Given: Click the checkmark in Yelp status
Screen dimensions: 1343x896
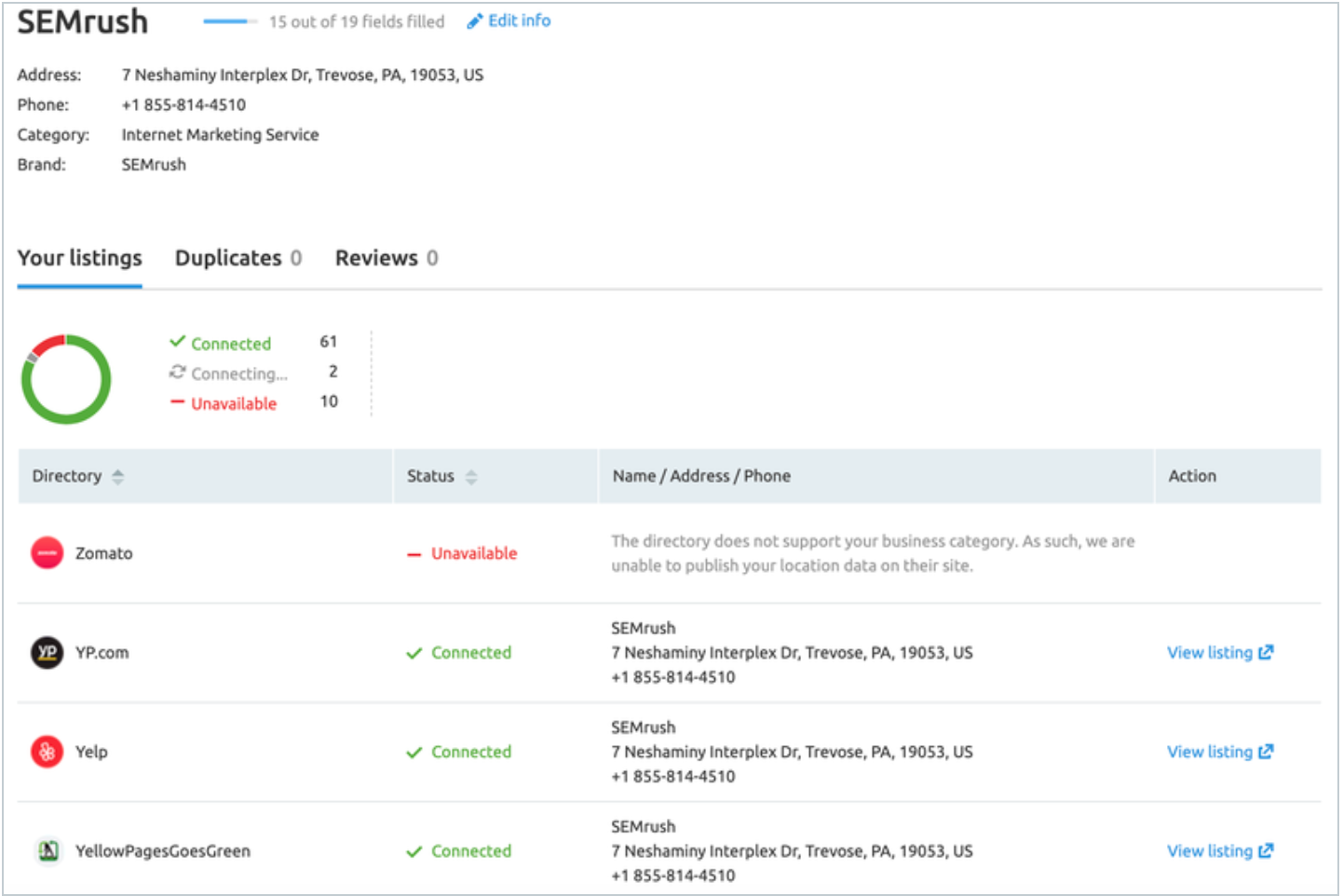Looking at the screenshot, I should pyautogui.click(x=414, y=753).
